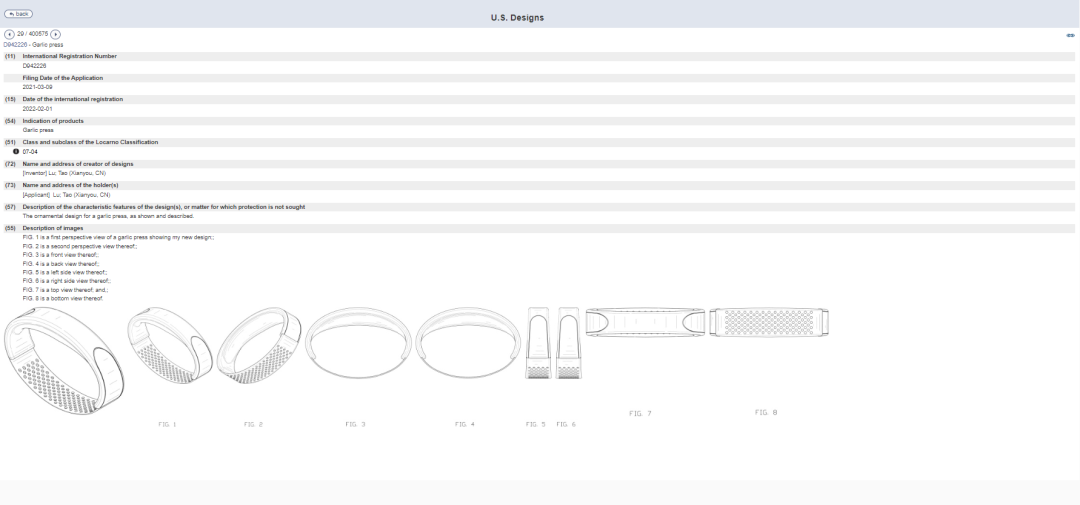Click the field code '(54)'
The image size is (1080, 505).
tap(10, 121)
